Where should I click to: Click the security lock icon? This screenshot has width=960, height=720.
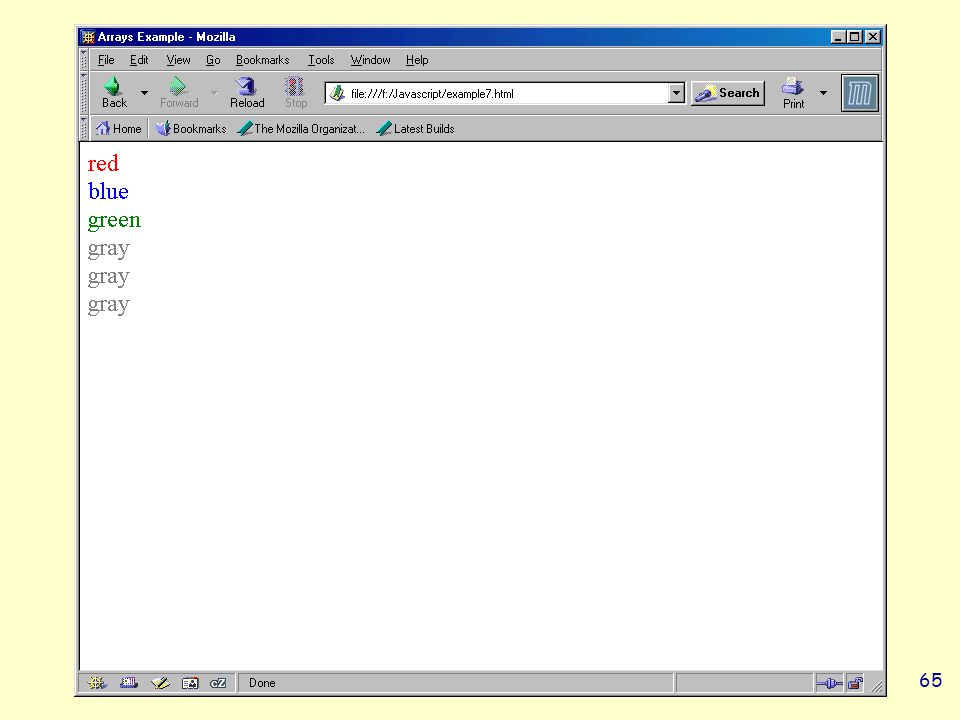click(x=855, y=683)
